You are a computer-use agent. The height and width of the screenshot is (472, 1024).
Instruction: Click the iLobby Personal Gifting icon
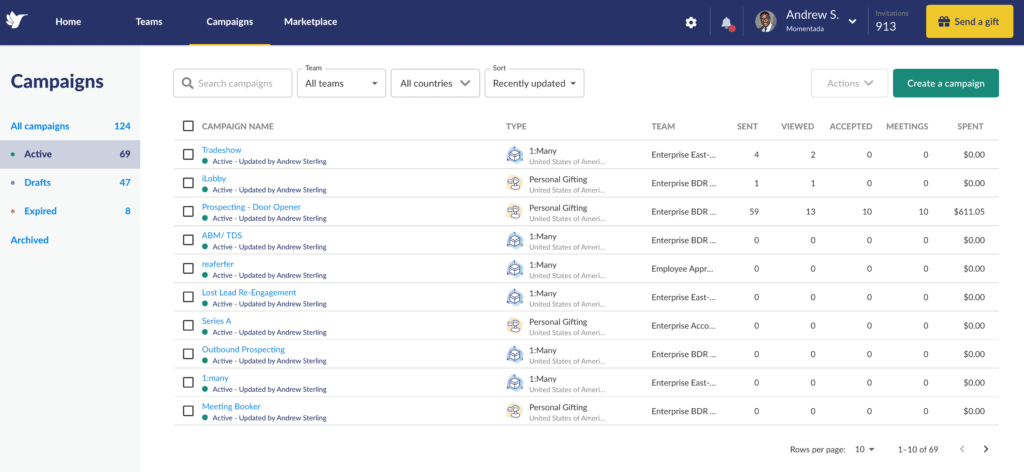[x=514, y=183]
